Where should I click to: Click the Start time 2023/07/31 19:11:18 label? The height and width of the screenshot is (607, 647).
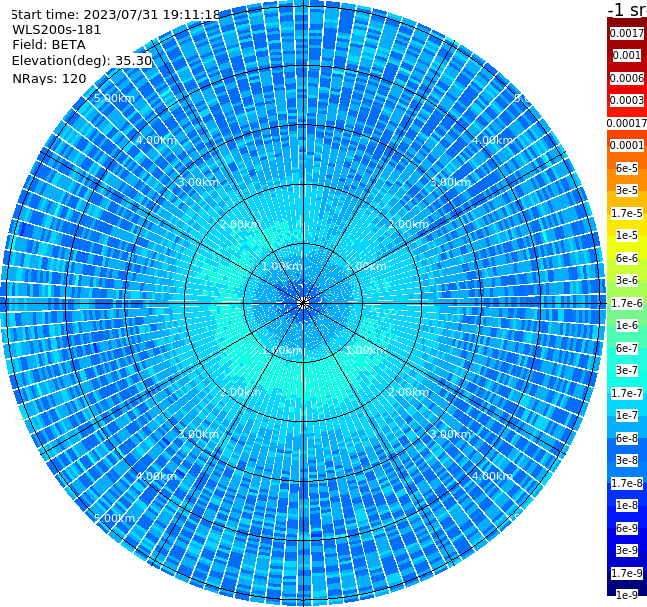[x=116, y=15]
